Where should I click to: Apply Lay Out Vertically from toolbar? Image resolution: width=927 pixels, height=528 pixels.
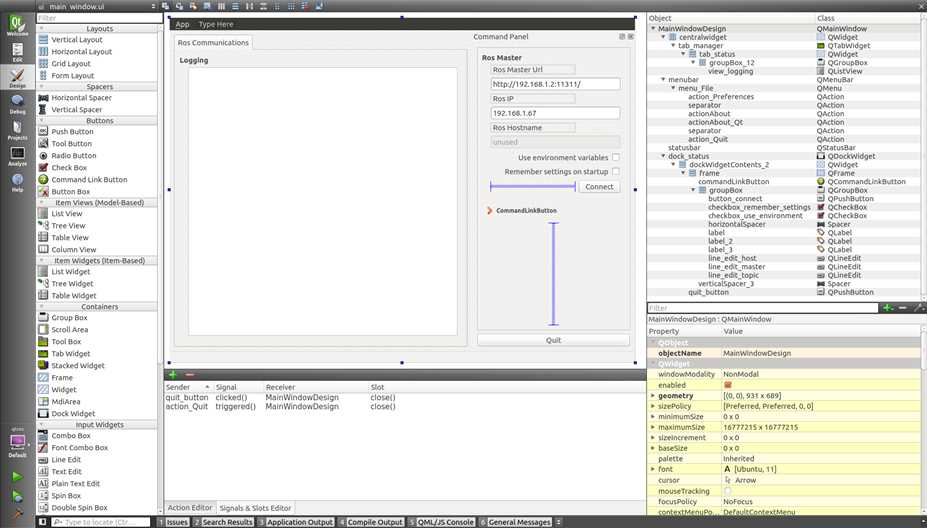235,6
